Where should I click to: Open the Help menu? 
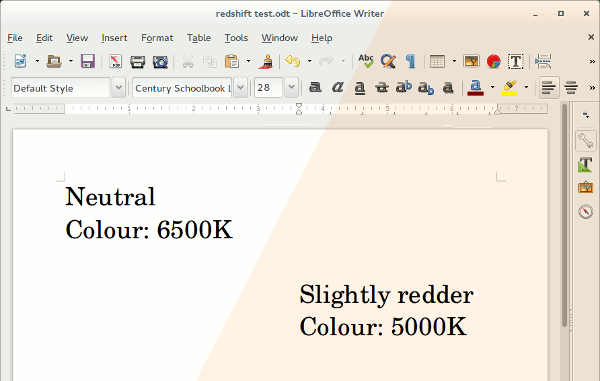click(x=321, y=38)
